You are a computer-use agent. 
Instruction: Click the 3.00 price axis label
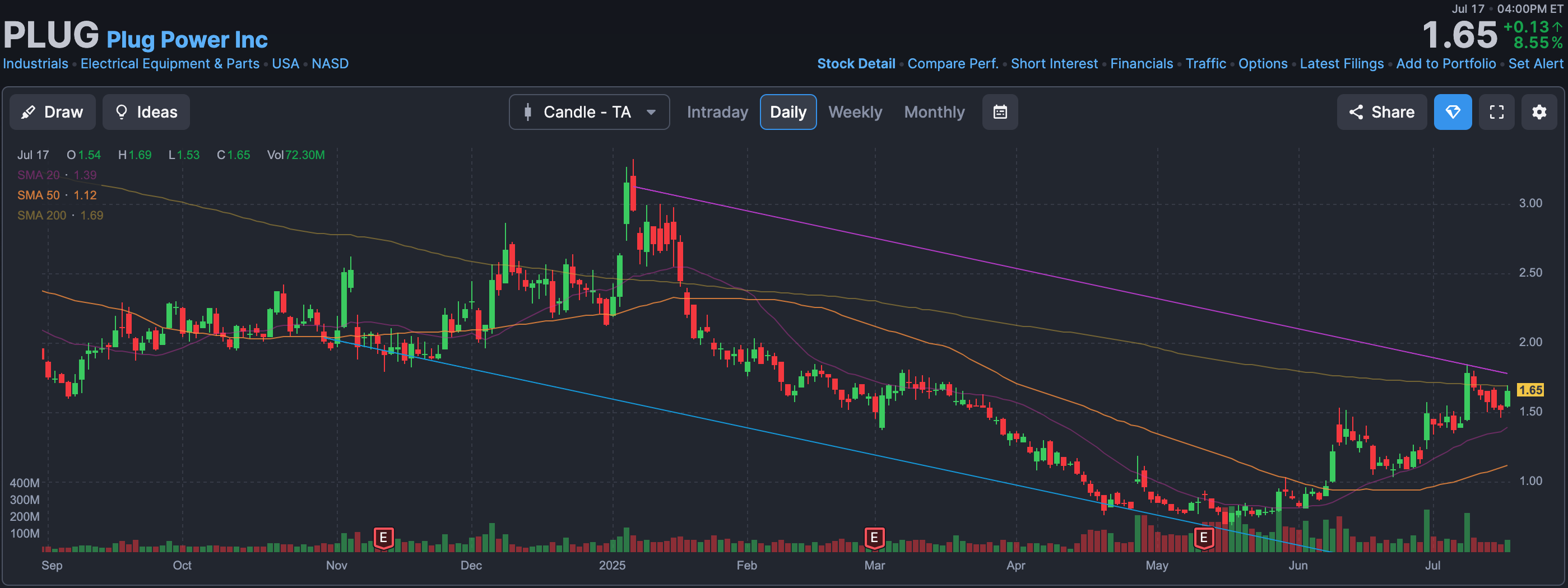(1530, 203)
